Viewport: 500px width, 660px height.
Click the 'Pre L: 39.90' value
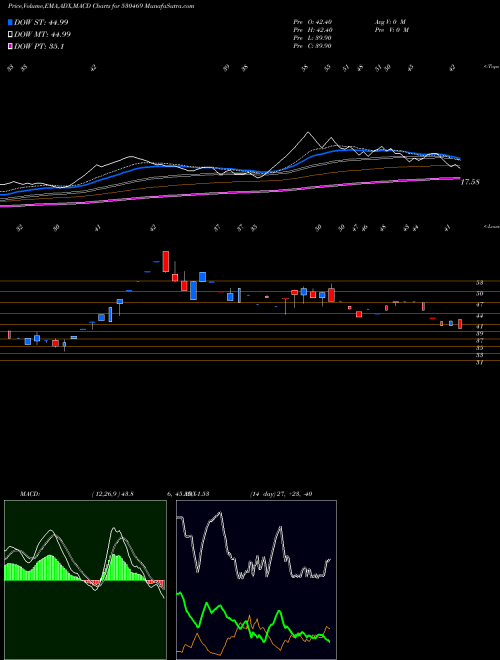point(312,38)
